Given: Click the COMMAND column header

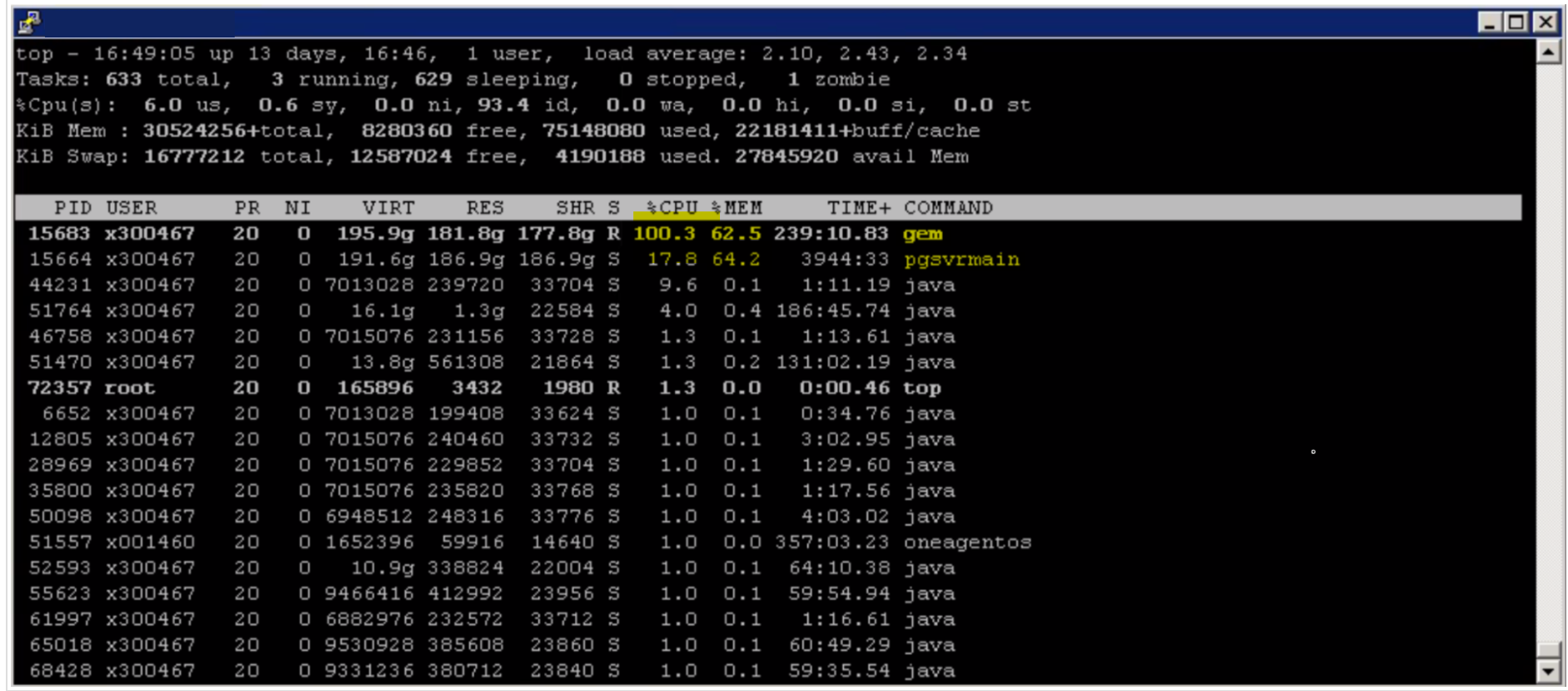Looking at the screenshot, I should [x=948, y=207].
